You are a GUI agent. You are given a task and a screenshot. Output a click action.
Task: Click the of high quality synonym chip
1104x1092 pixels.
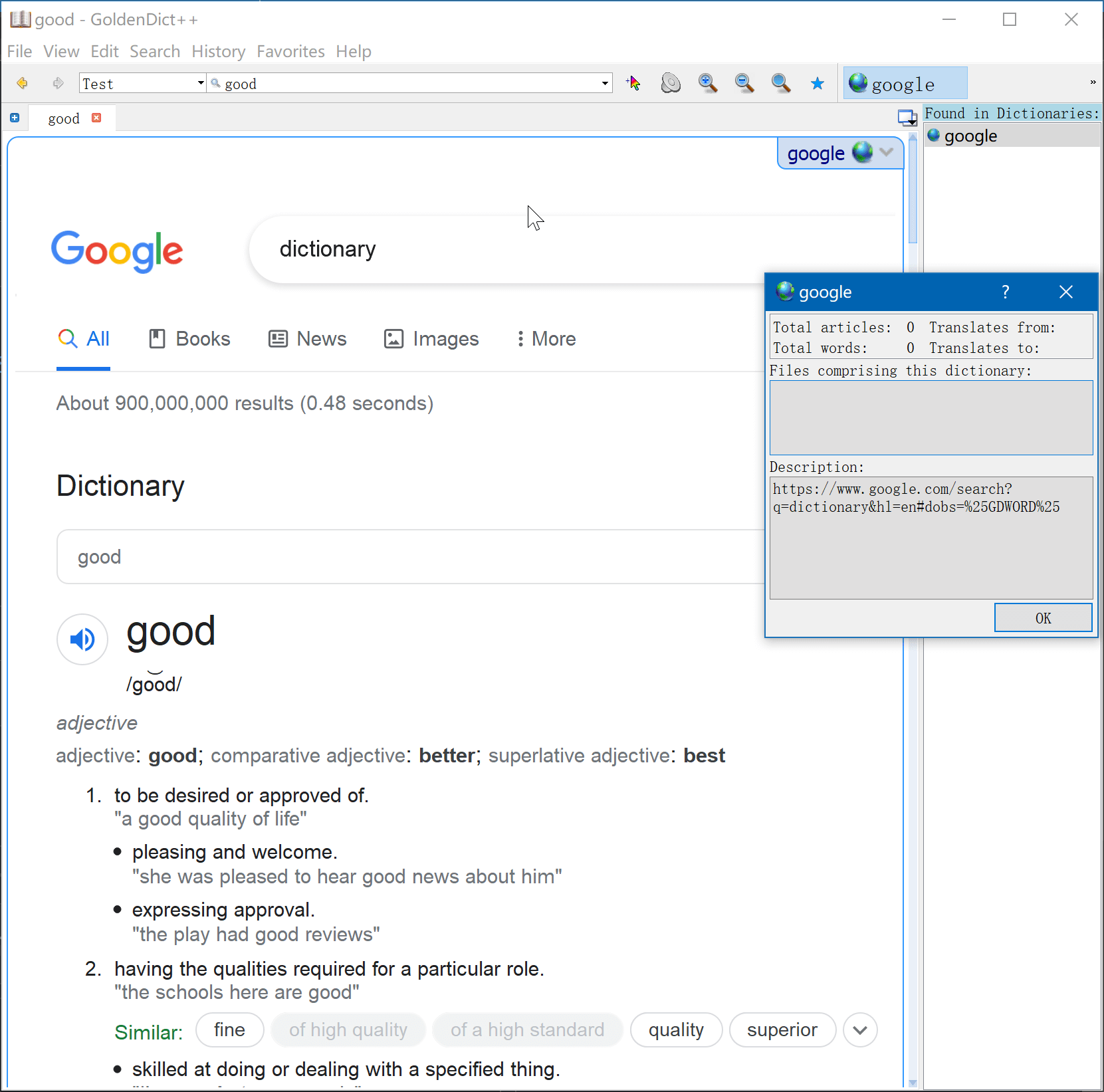tap(348, 1030)
